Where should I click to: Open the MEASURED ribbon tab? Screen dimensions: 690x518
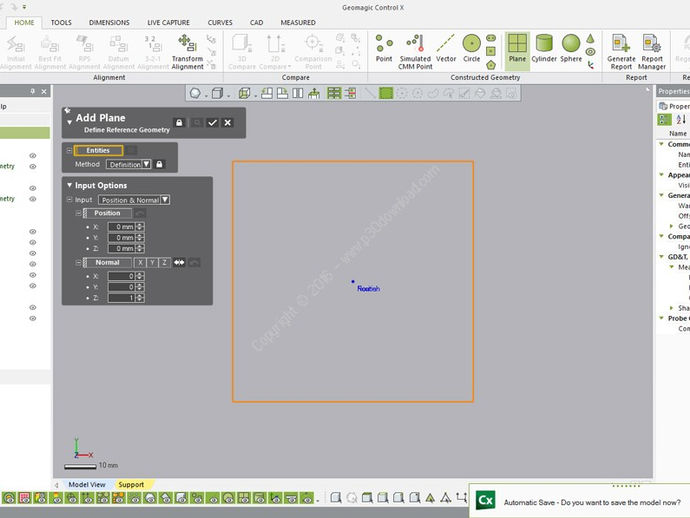[x=298, y=22]
